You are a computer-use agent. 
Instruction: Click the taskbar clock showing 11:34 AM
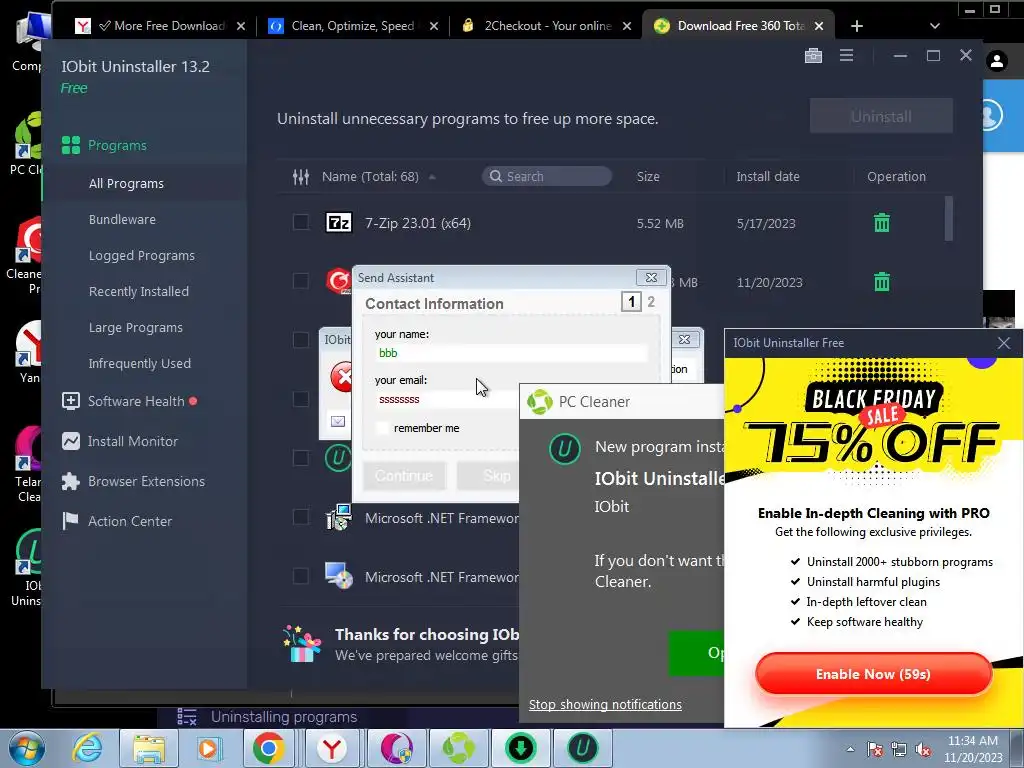coord(973,749)
